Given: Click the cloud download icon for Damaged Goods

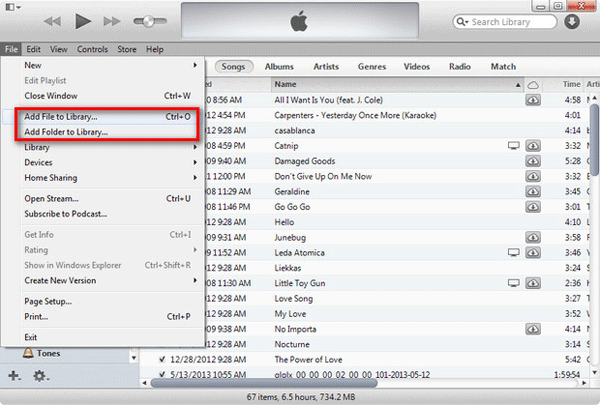Looking at the screenshot, I should coord(533,161).
